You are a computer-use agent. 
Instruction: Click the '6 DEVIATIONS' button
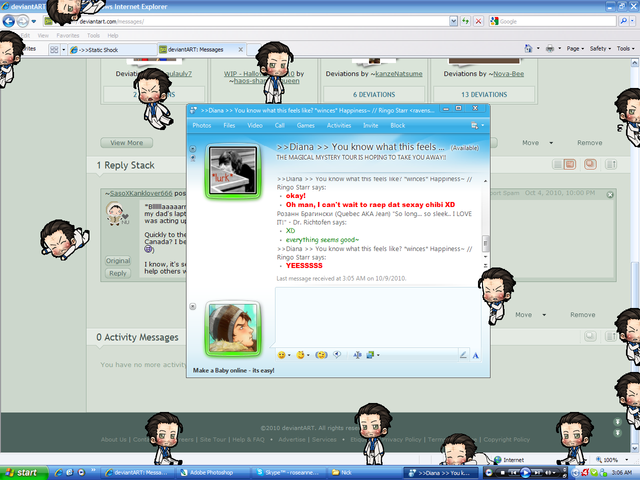[374, 95]
